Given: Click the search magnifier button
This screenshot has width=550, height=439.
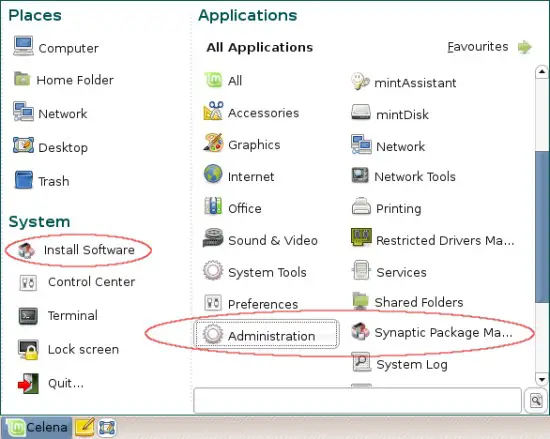Looking at the screenshot, I should point(536,400).
